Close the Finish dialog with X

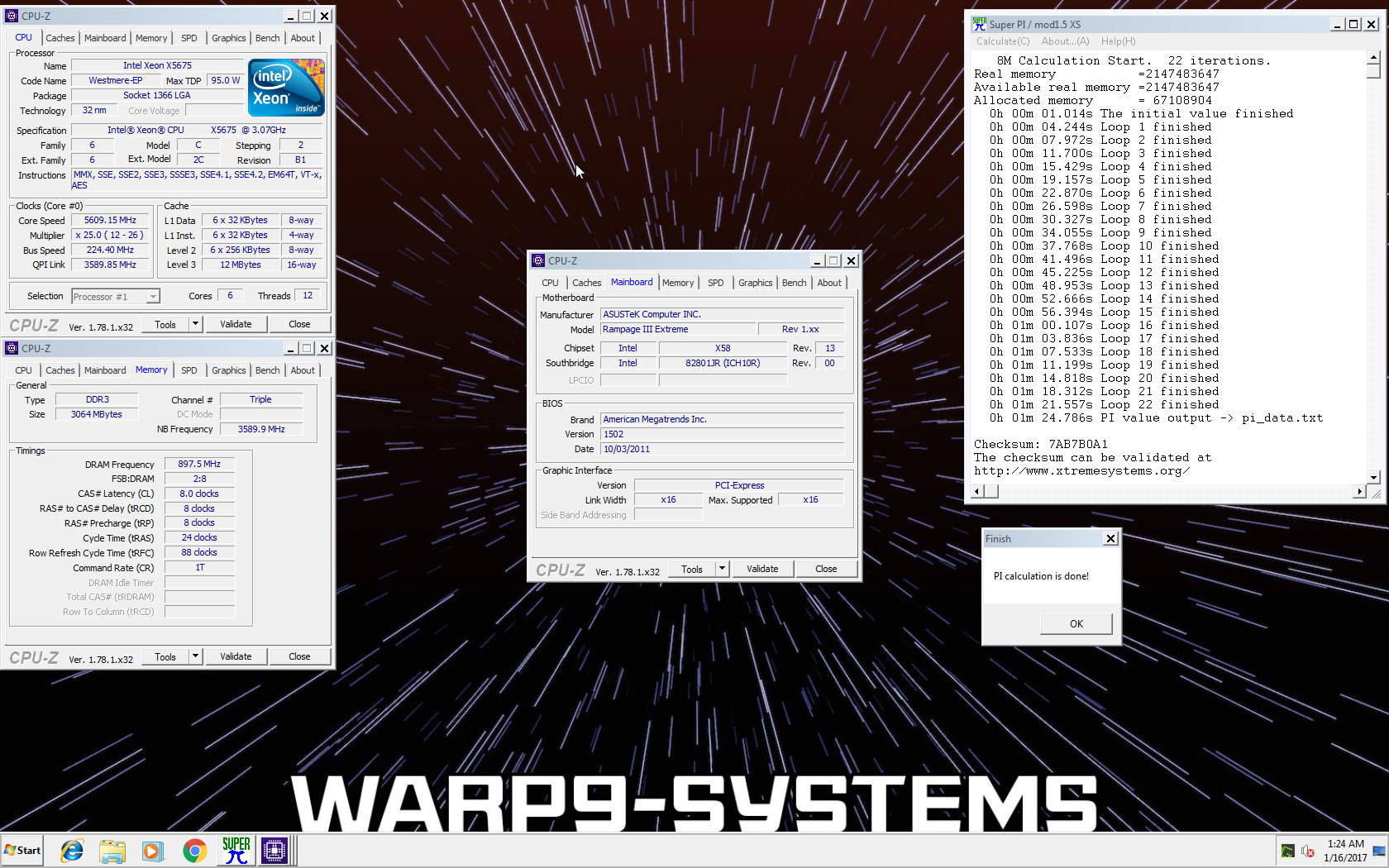[1110, 538]
